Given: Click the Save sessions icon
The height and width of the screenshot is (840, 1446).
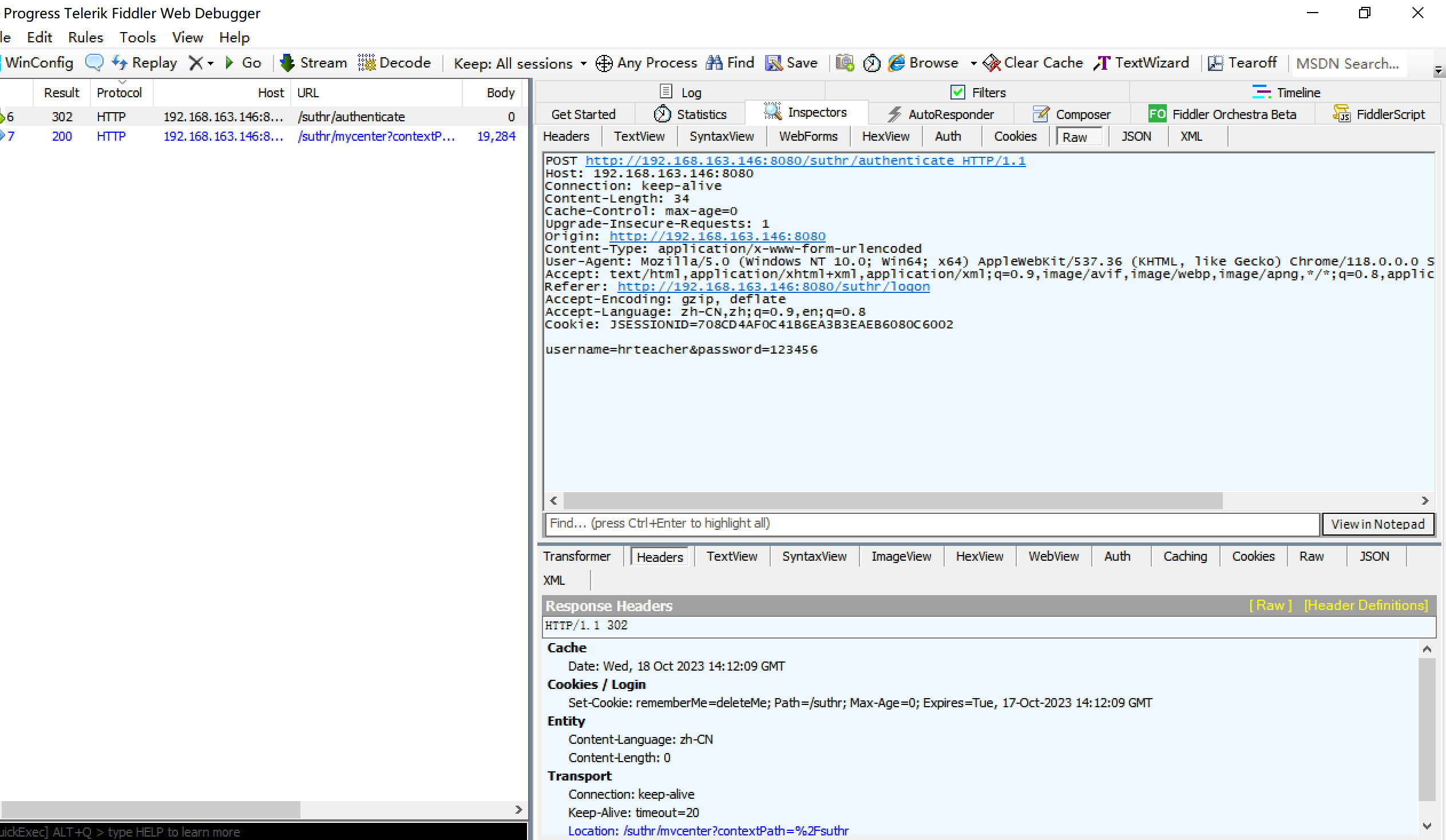Looking at the screenshot, I should (774, 62).
